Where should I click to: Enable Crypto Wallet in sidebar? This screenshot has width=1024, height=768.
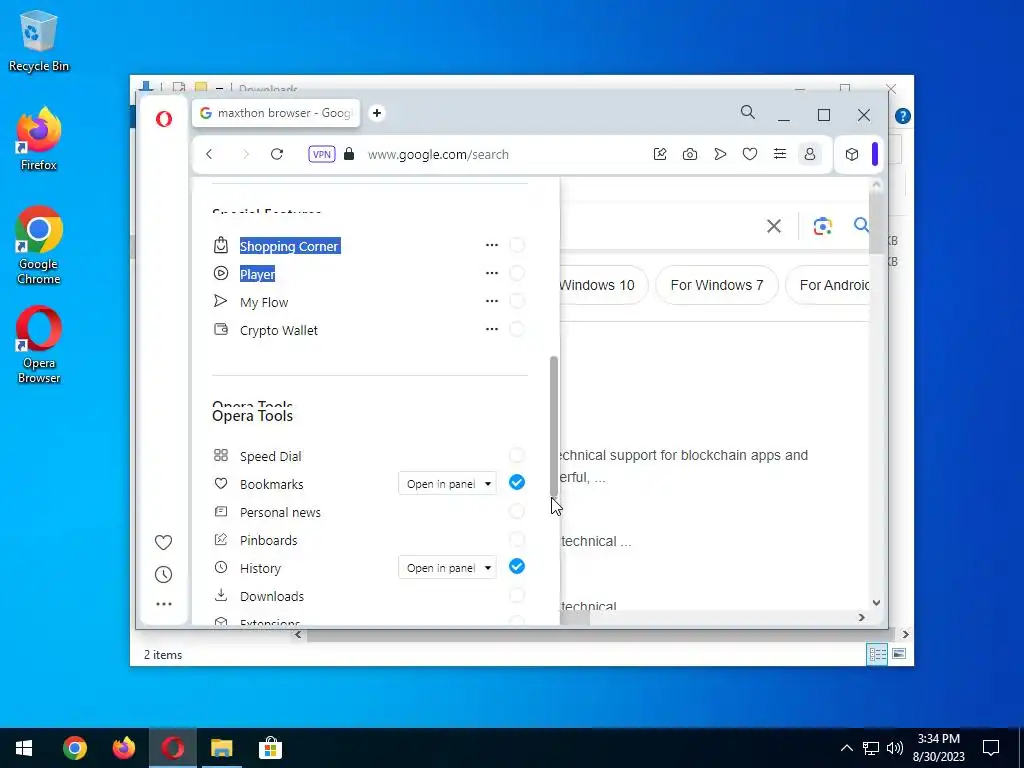click(517, 329)
